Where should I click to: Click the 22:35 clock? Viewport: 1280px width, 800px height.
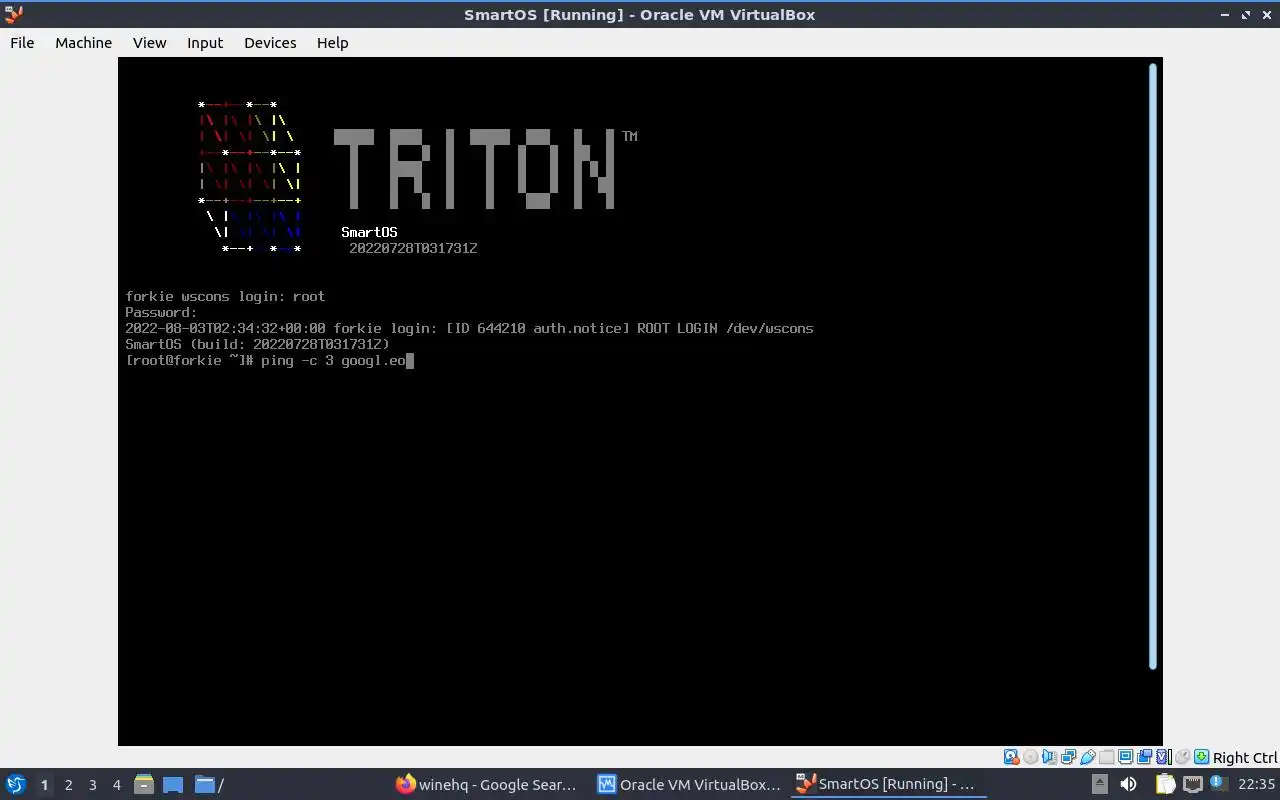[x=1256, y=784]
